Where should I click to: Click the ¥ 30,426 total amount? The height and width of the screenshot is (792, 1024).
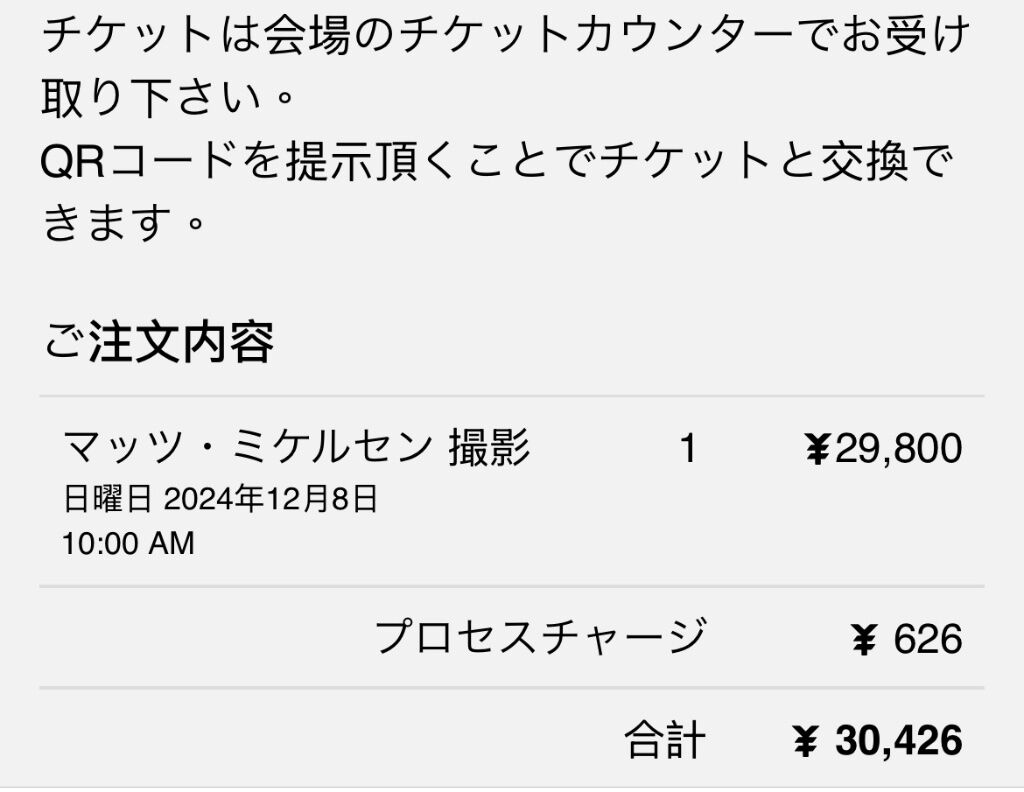pos(878,741)
